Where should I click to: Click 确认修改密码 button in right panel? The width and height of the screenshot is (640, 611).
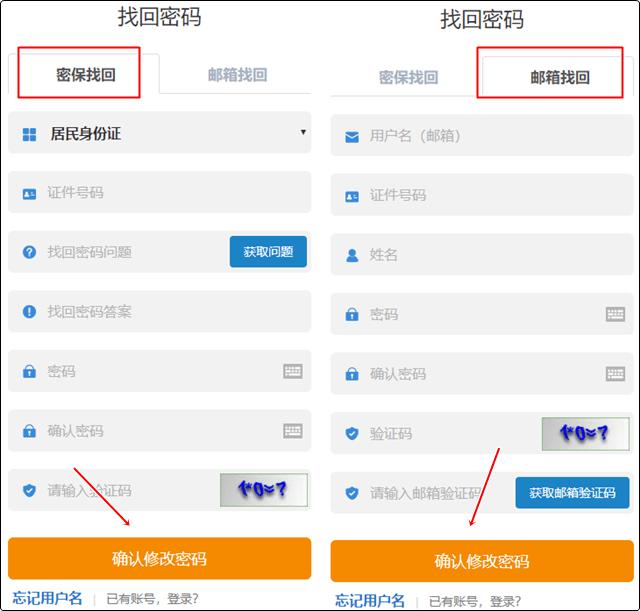pos(482,561)
